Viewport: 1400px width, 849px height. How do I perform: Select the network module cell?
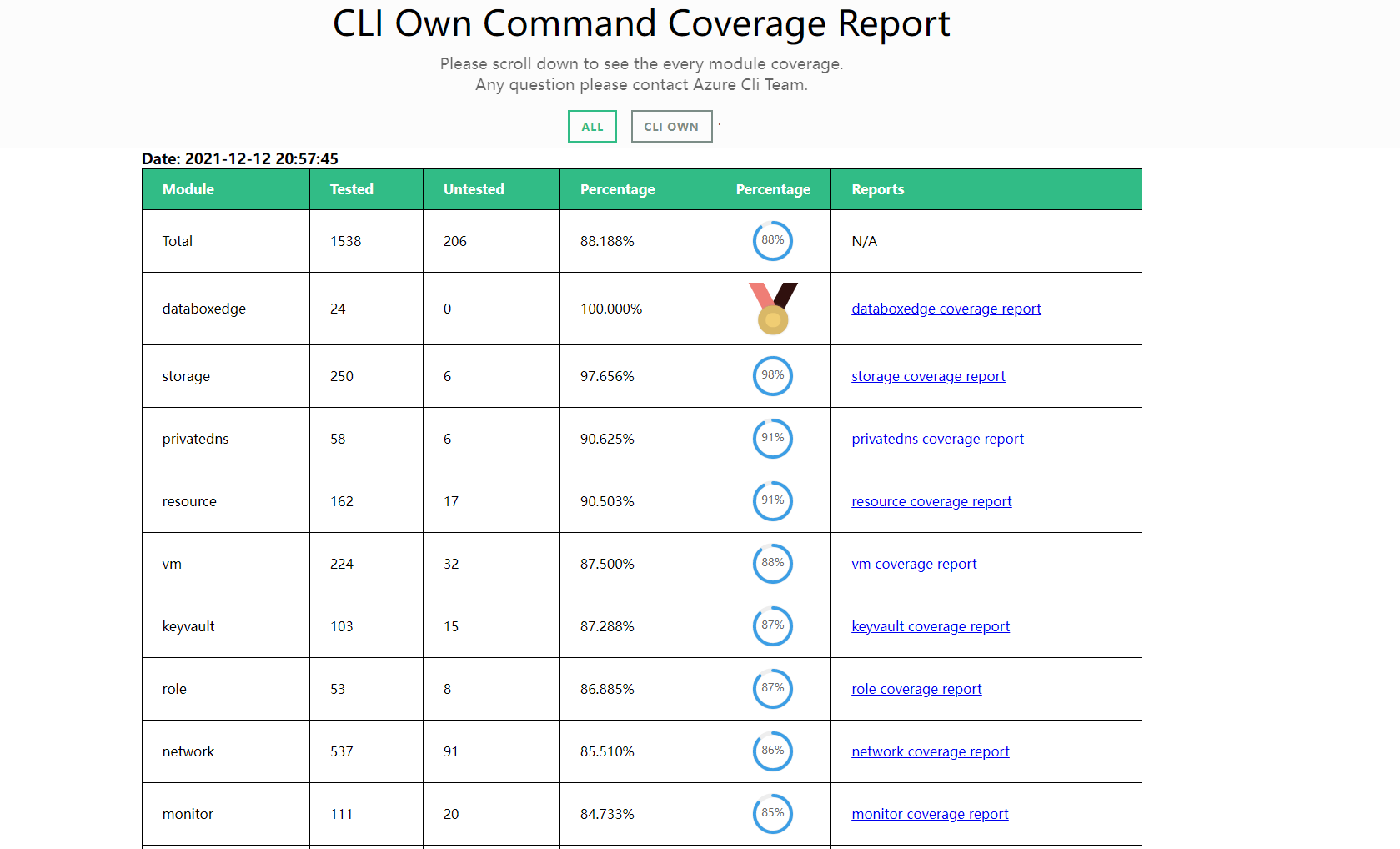pyautogui.click(x=226, y=751)
